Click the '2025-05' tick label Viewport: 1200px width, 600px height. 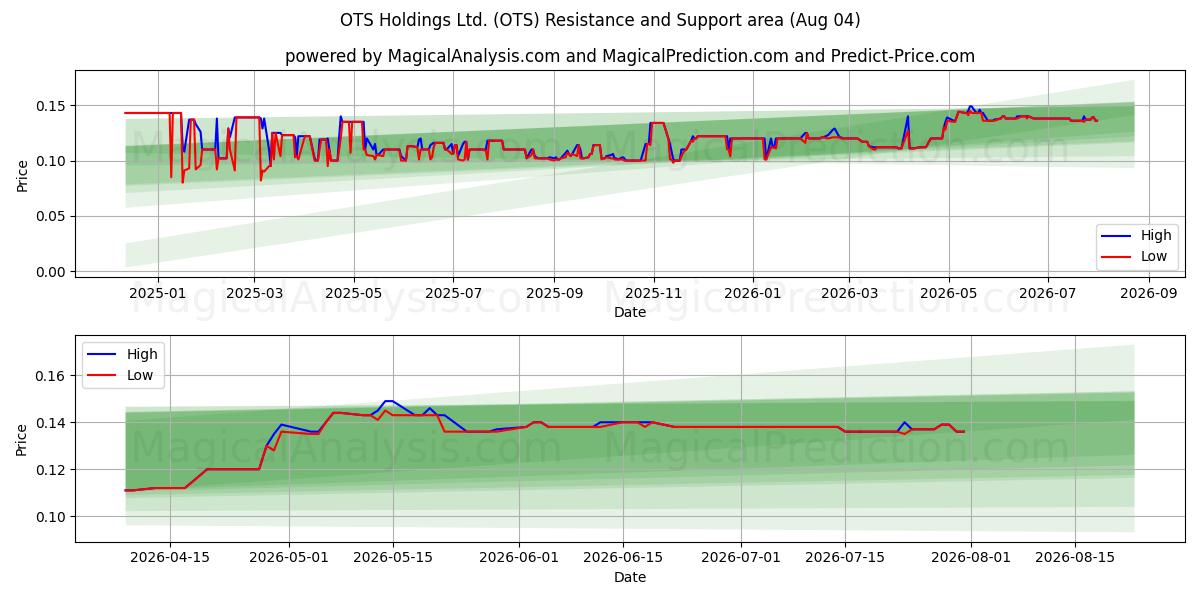click(354, 293)
